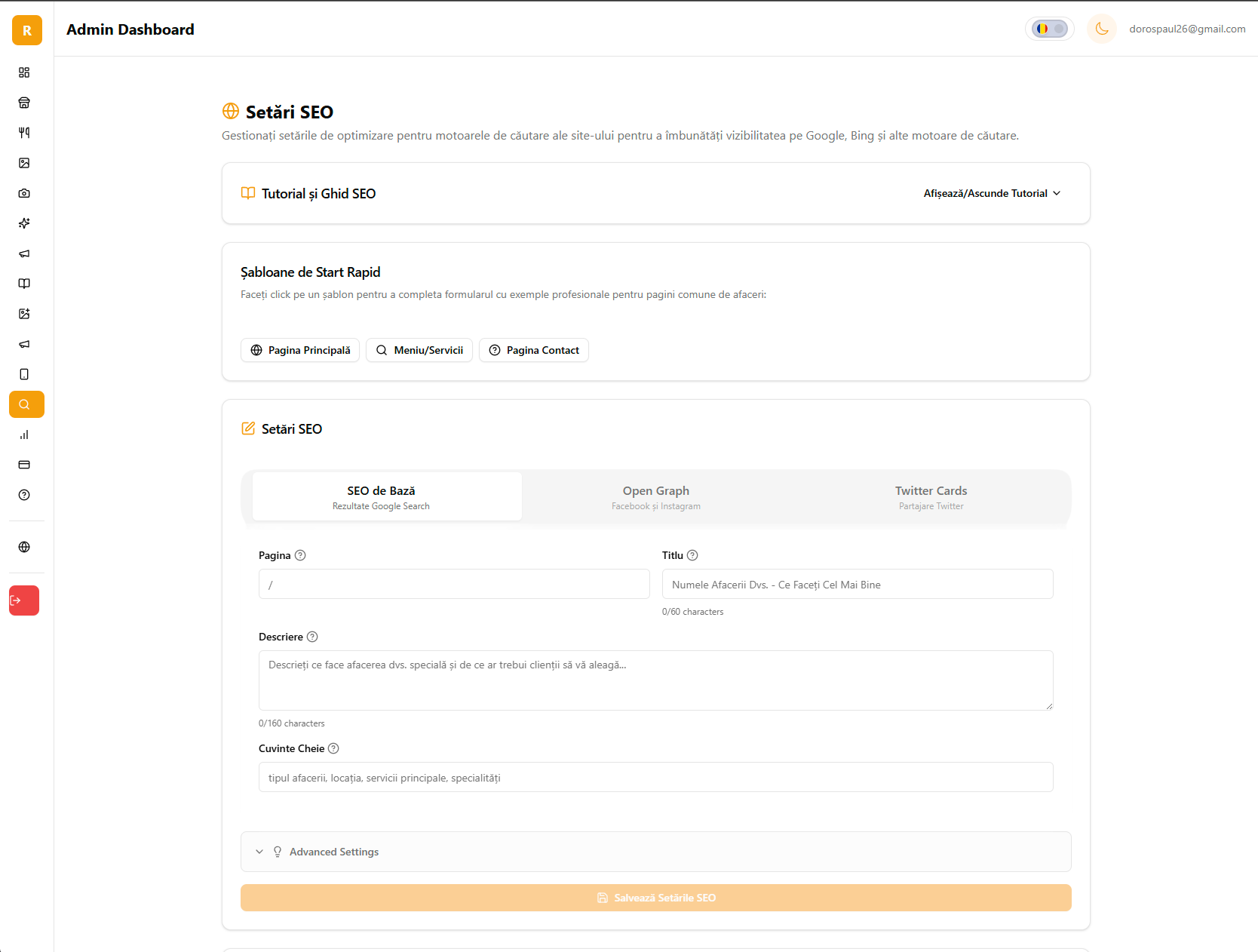Image resolution: width=1258 pixels, height=952 pixels.
Task: Switch to the Twitter Cards tab
Action: [931, 496]
